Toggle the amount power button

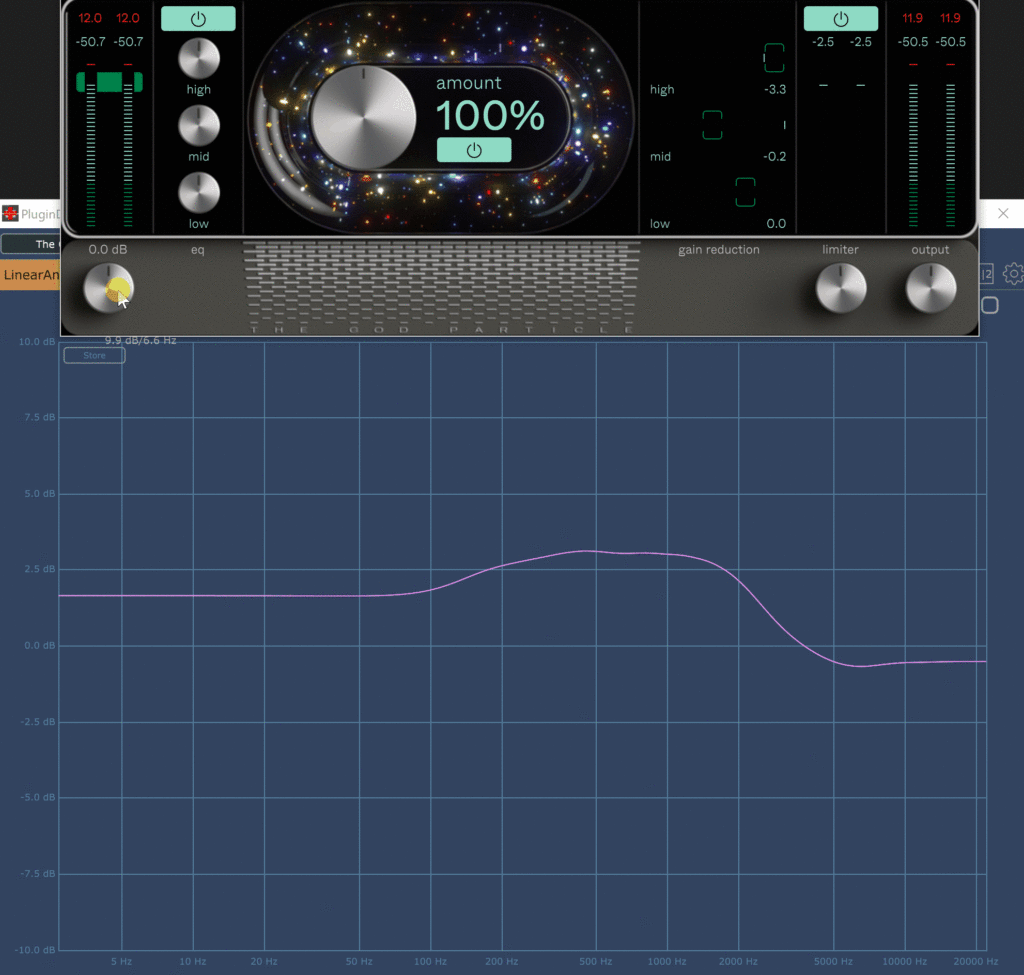474,150
